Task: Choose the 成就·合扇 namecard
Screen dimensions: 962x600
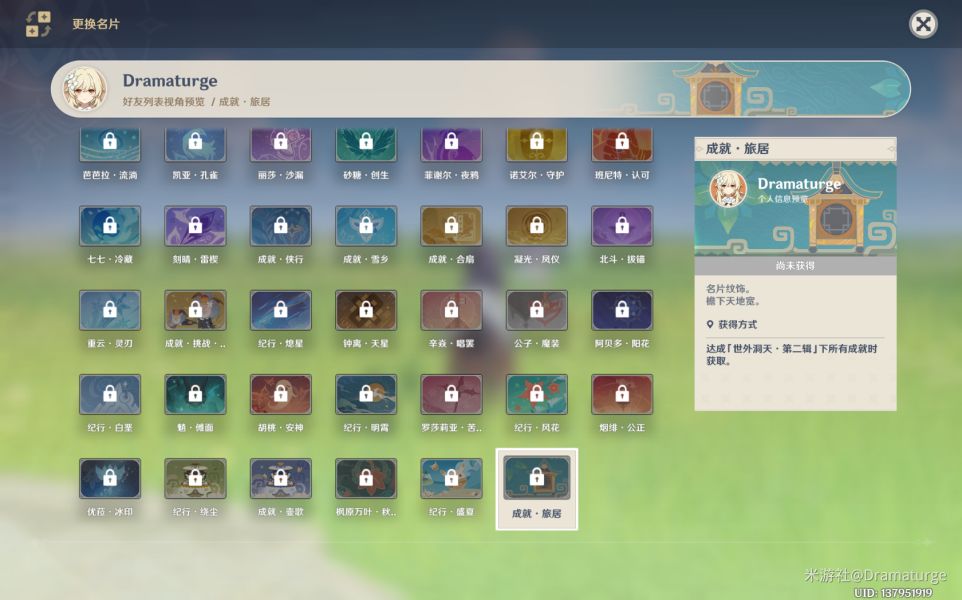Action: 451,226
